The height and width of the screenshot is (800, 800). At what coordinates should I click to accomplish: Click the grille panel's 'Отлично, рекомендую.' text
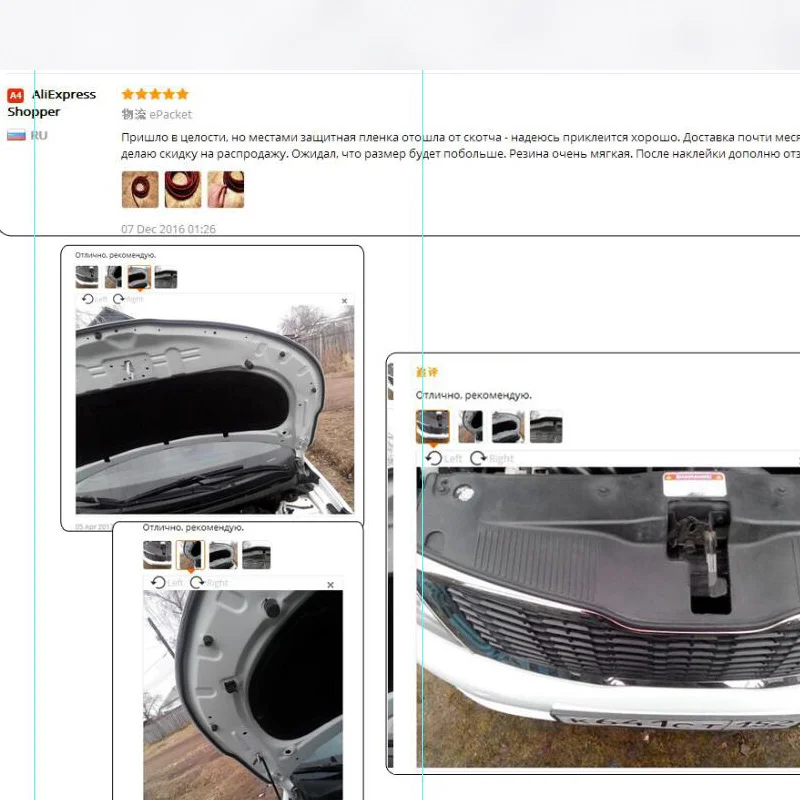(x=474, y=395)
